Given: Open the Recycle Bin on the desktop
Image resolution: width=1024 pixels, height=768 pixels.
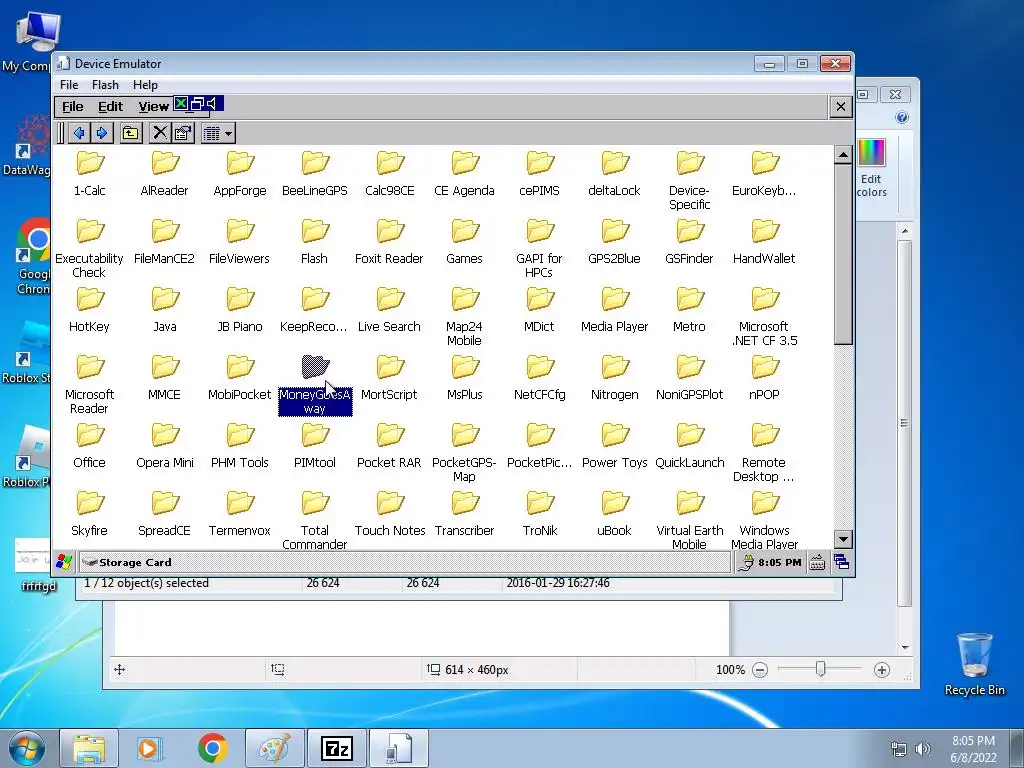Looking at the screenshot, I should pyautogui.click(x=974, y=664).
